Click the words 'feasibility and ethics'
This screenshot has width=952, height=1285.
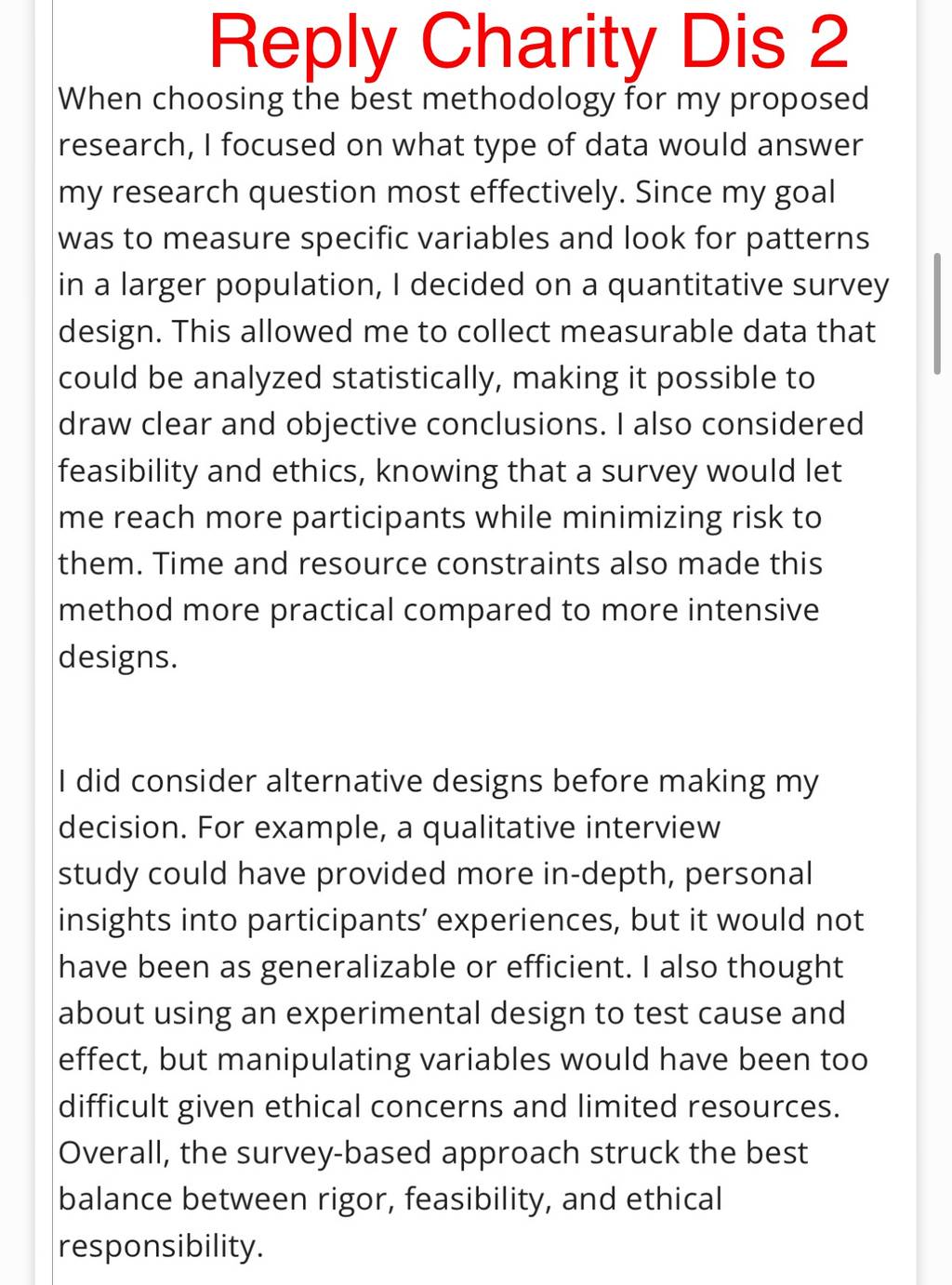coord(212,471)
